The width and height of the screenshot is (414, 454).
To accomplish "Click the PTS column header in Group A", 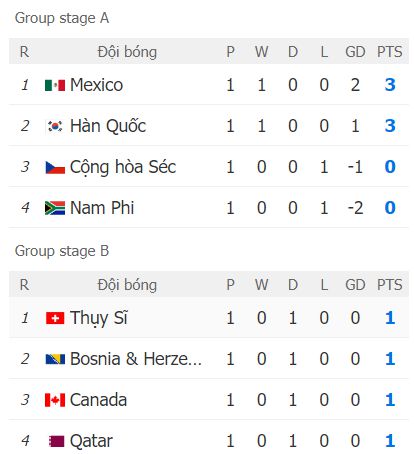I will tap(390, 52).
